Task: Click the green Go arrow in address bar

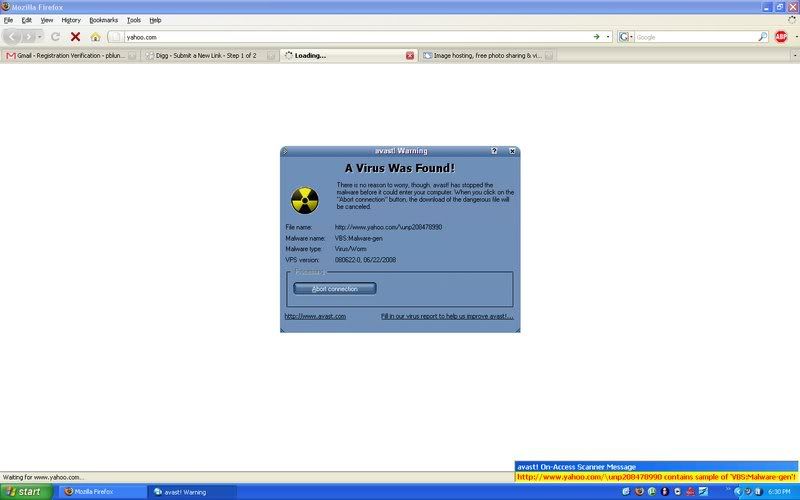Action: [x=596, y=37]
